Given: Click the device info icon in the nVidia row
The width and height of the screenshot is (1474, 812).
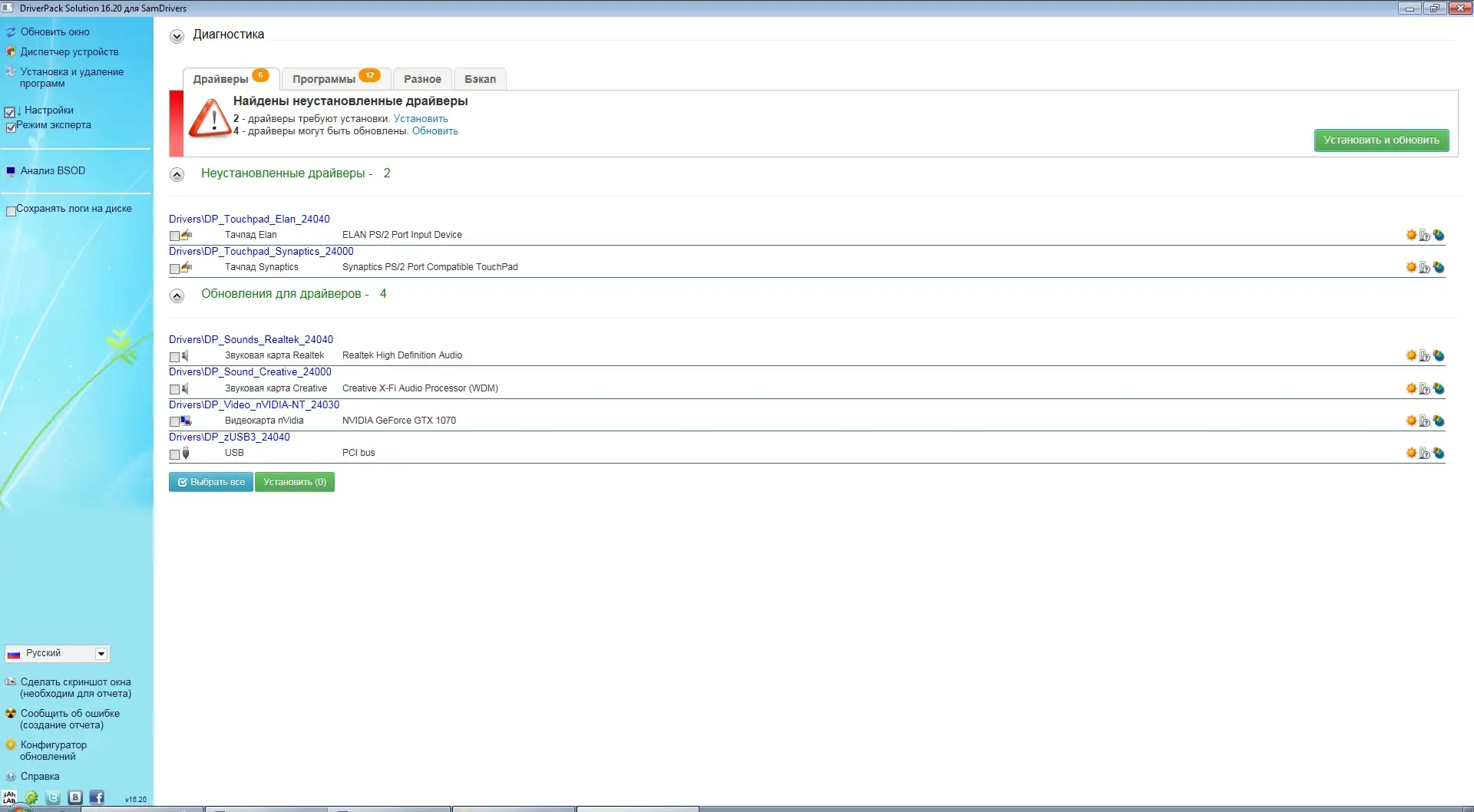Looking at the screenshot, I should (1425, 421).
